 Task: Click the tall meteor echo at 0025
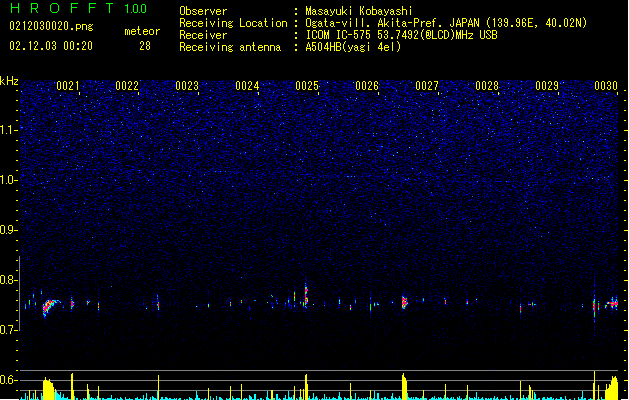(306, 295)
